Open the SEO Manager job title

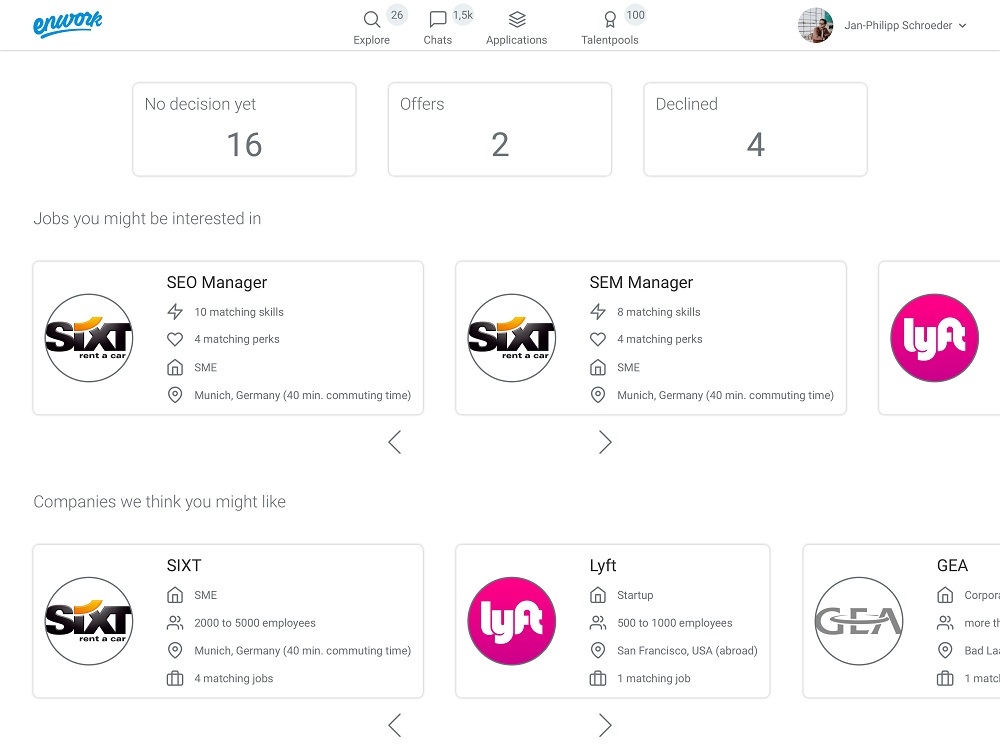(217, 282)
